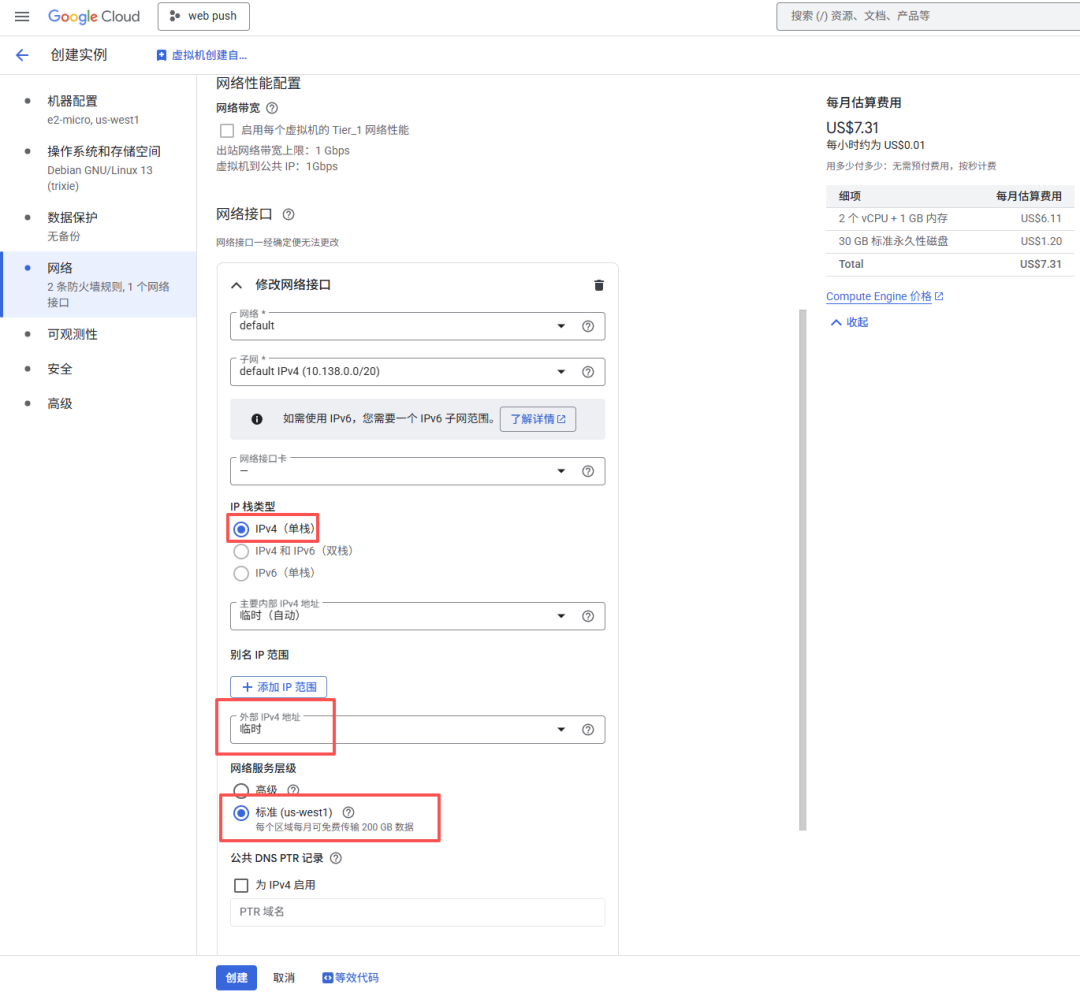Click help icon next to 网络带宽
This screenshot has height=992, width=1080.
[x=272, y=108]
